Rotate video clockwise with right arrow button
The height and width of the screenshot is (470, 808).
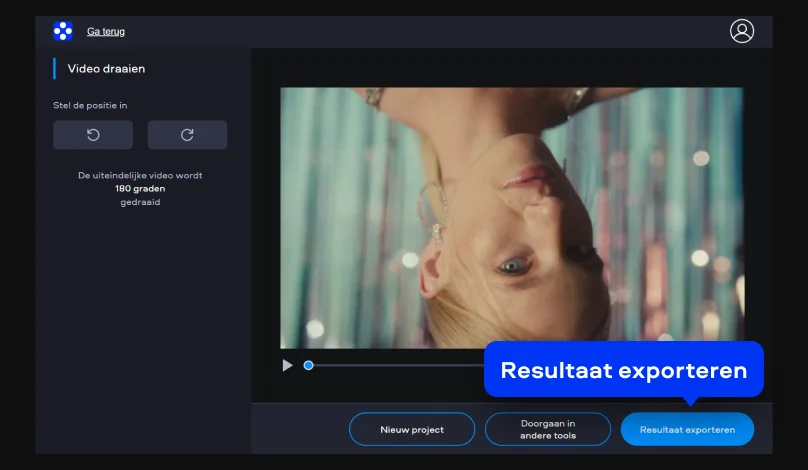tap(187, 135)
